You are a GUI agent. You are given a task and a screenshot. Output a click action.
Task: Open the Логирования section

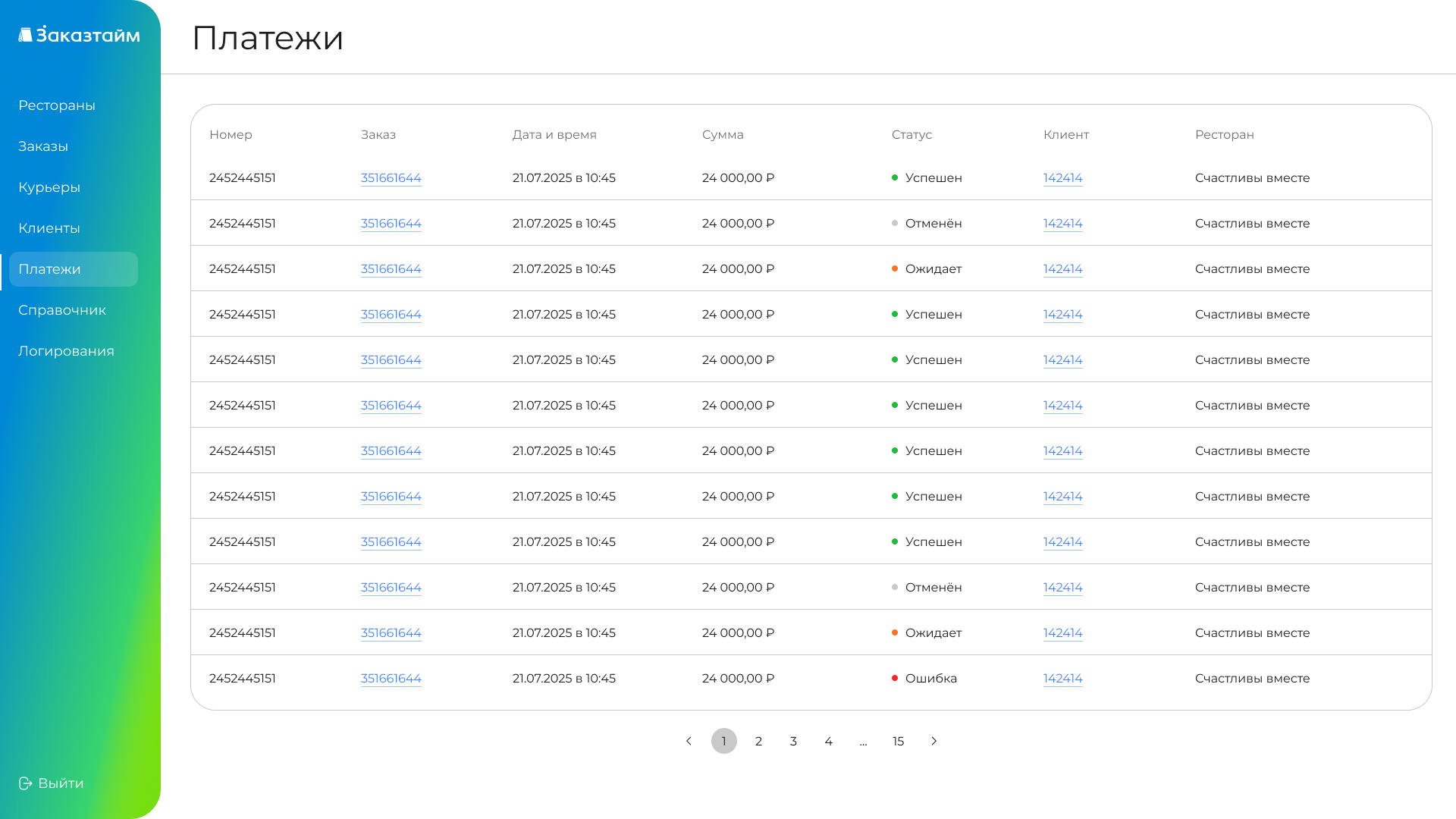[66, 351]
